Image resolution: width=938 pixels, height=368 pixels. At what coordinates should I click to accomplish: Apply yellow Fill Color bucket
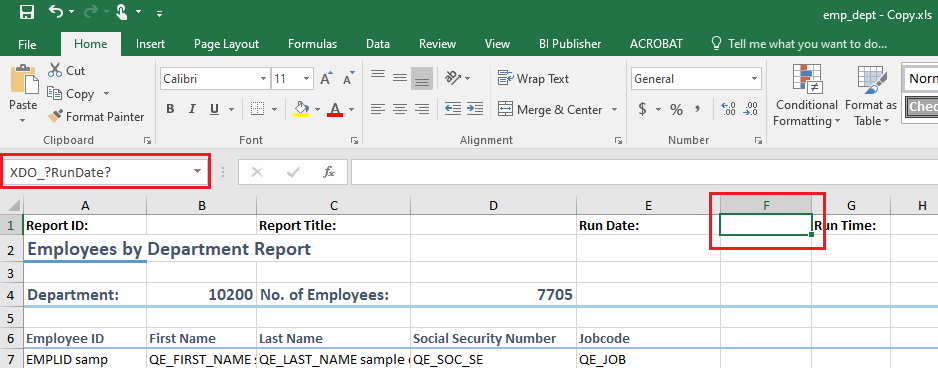(301, 110)
